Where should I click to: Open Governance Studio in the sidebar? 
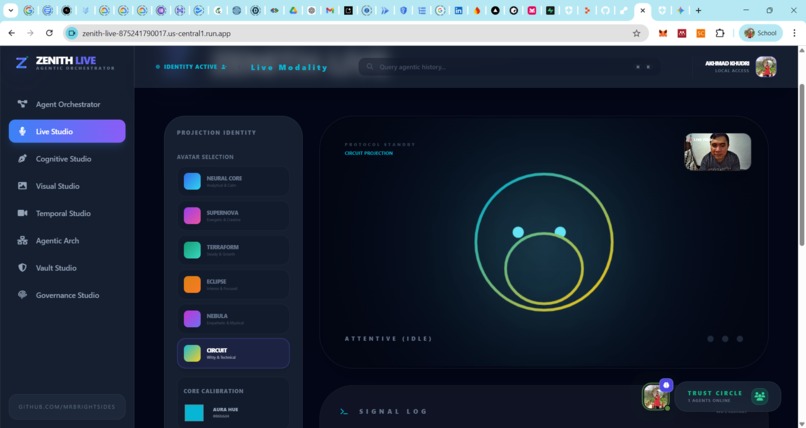[67, 295]
